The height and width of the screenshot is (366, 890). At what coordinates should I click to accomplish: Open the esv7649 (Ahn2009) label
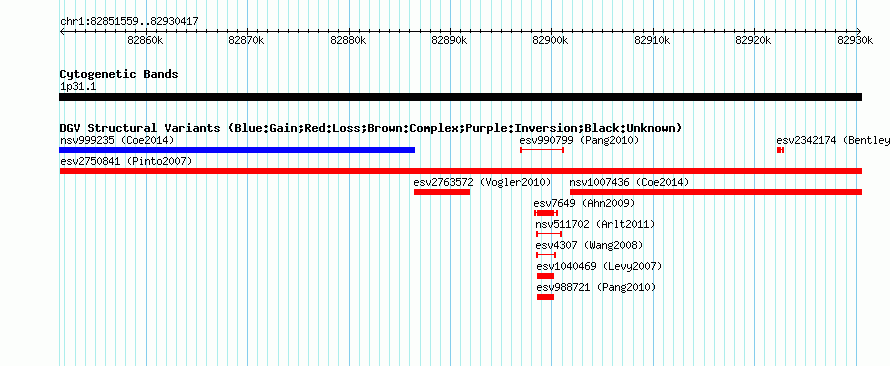coord(584,203)
